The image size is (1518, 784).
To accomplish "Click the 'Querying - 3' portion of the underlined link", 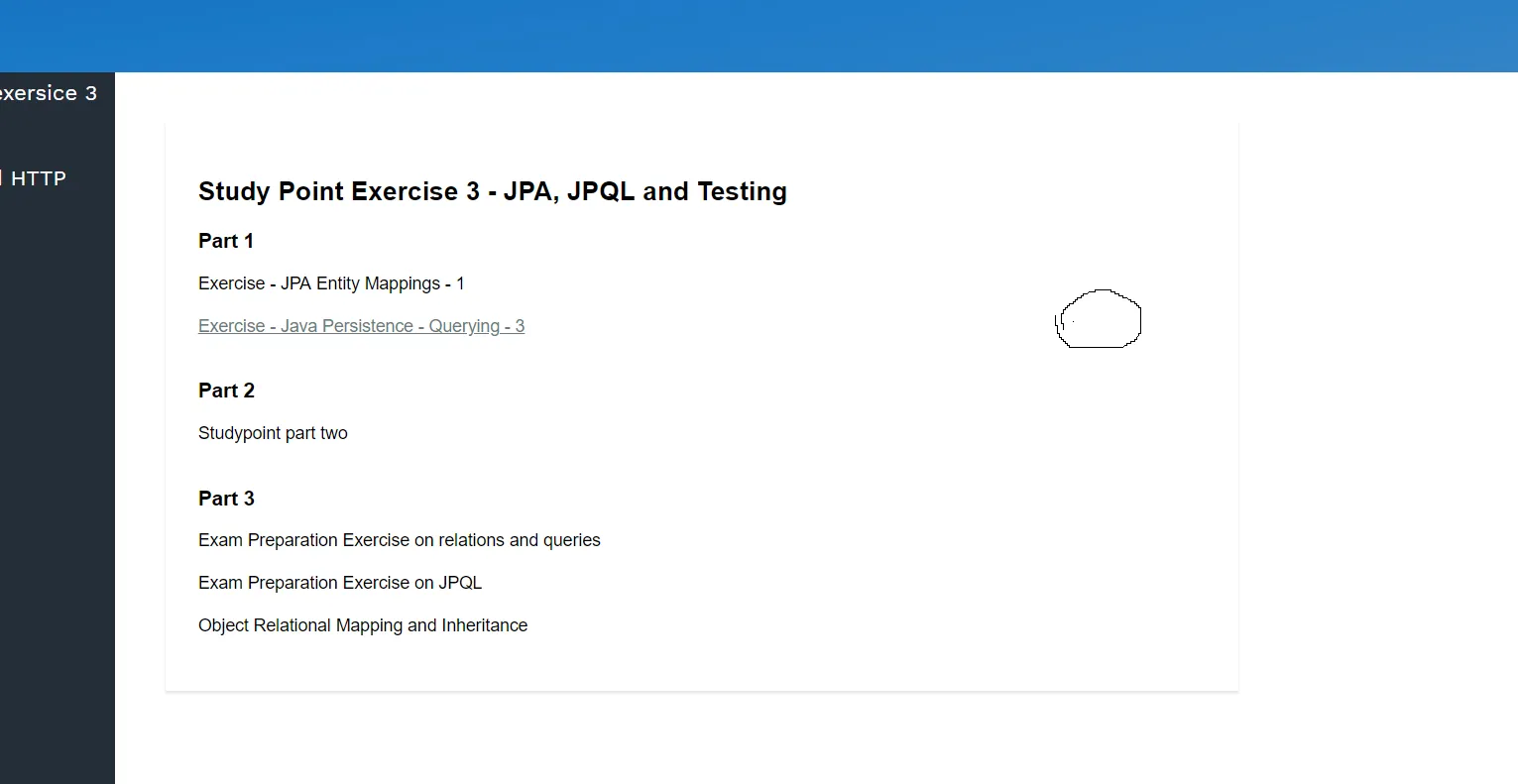I will [476, 326].
